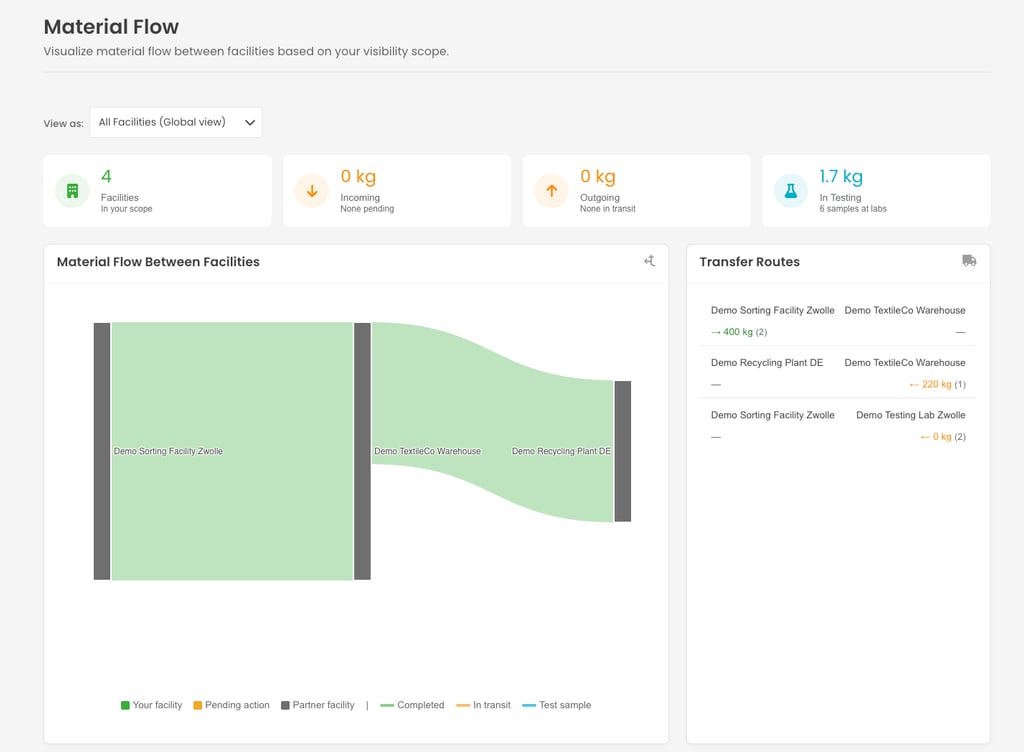Select the 400 kg transfer route row
1024x752 pixels.
(838, 321)
